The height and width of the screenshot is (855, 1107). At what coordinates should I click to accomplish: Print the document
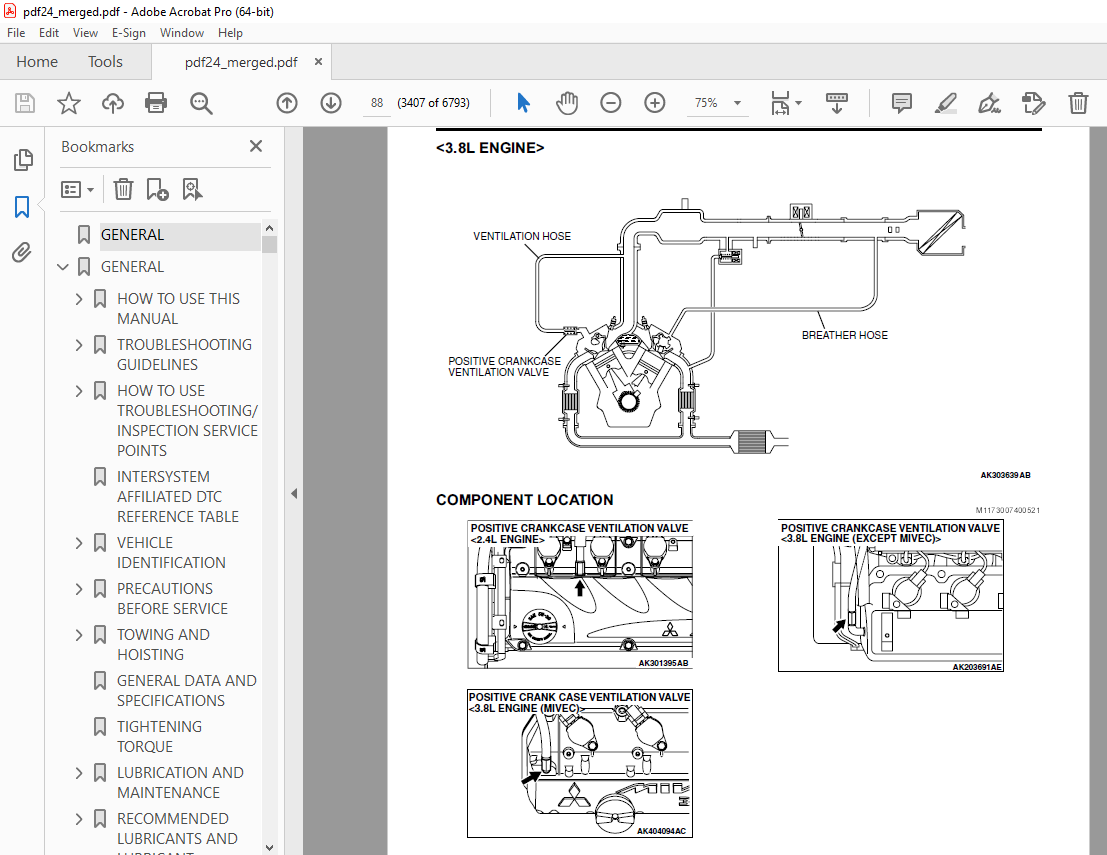click(156, 103)
